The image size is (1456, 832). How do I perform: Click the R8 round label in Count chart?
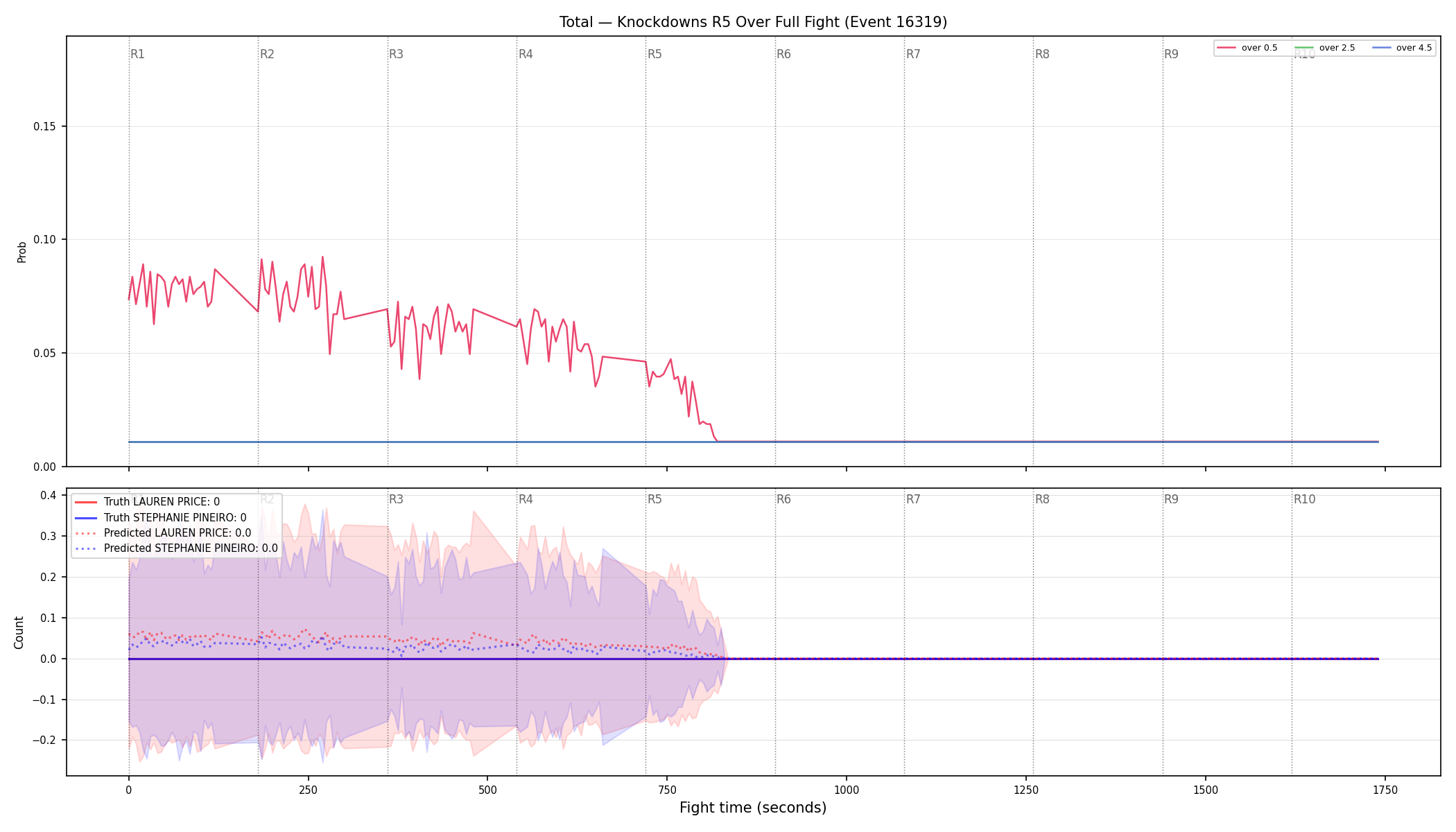coord(1042,499)
